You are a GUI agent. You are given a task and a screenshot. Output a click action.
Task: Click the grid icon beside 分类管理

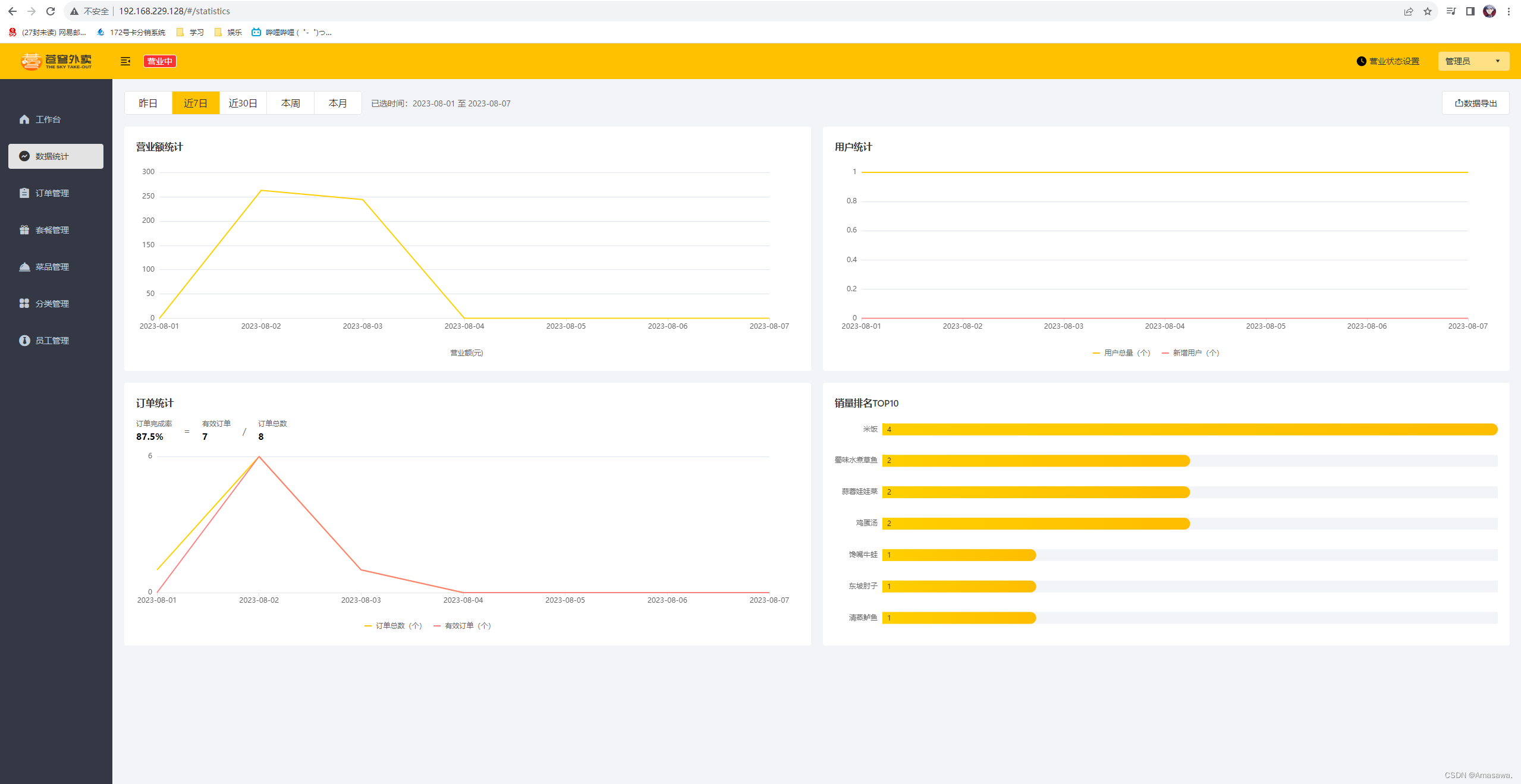tap(24, 304)
